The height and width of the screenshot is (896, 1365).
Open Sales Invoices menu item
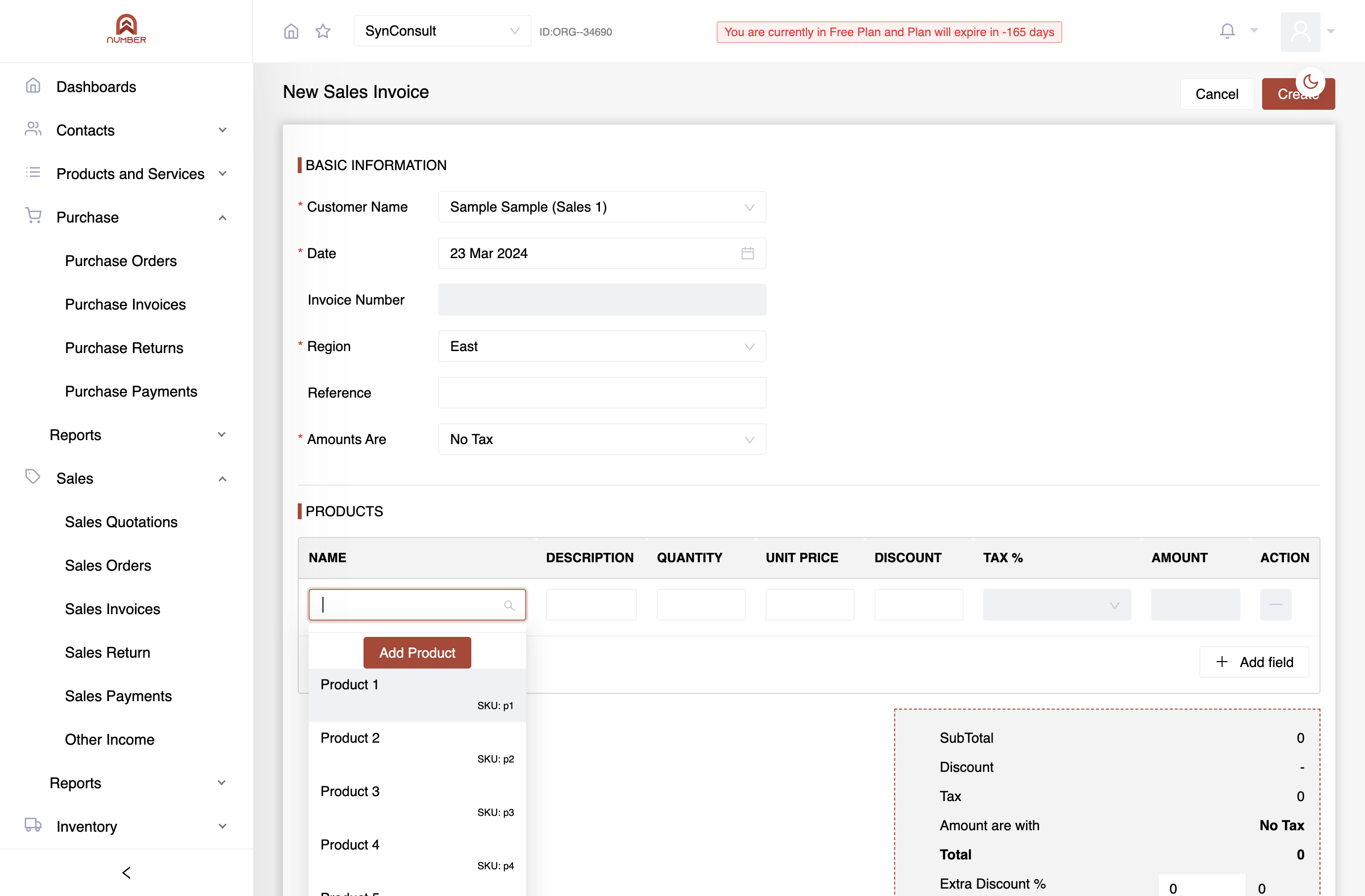click(x=112, y=609)
